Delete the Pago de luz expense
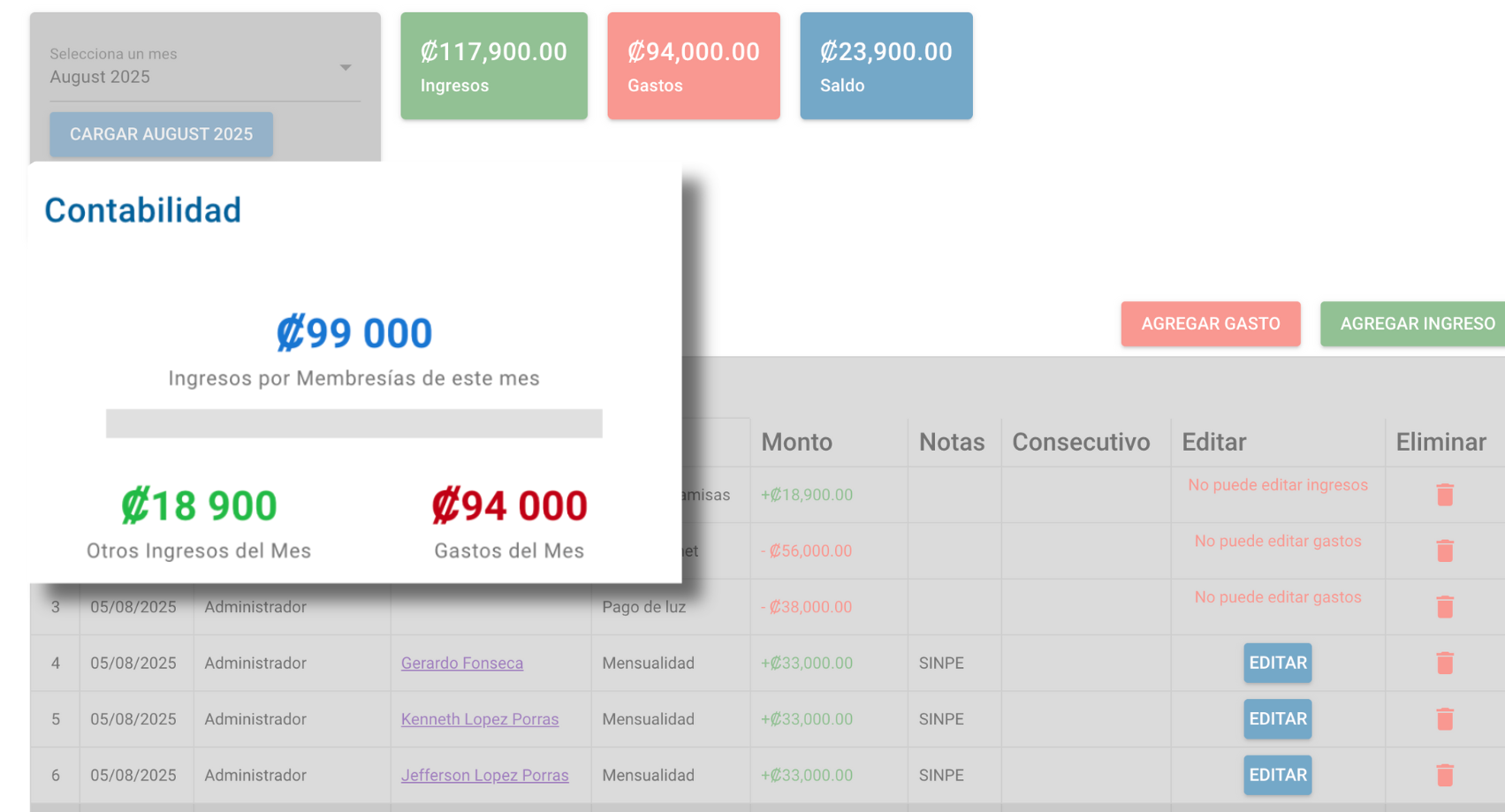This screenshot has width=1505, height=812. pos(1444,607)
